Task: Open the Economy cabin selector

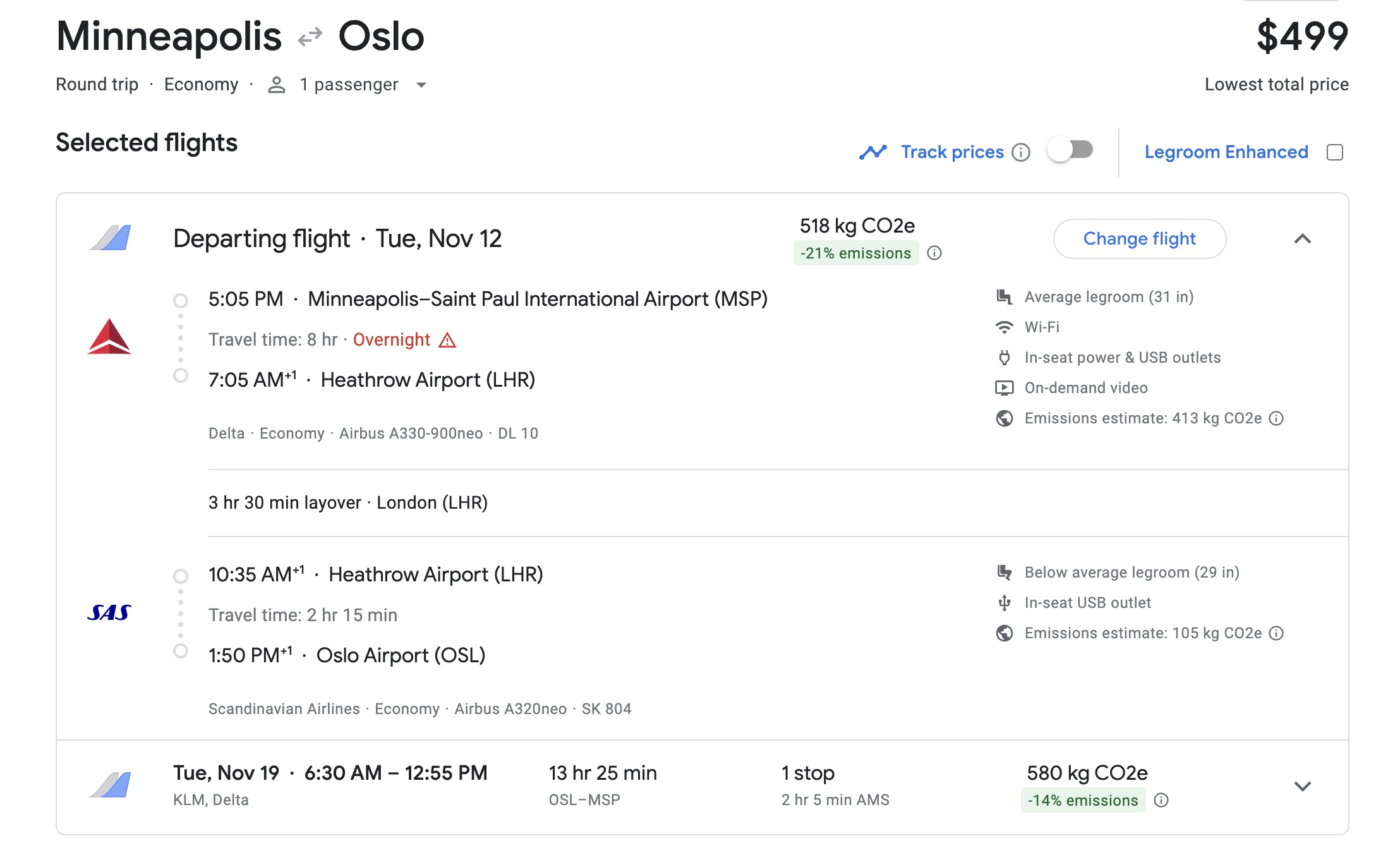Action: coord(201,84)
